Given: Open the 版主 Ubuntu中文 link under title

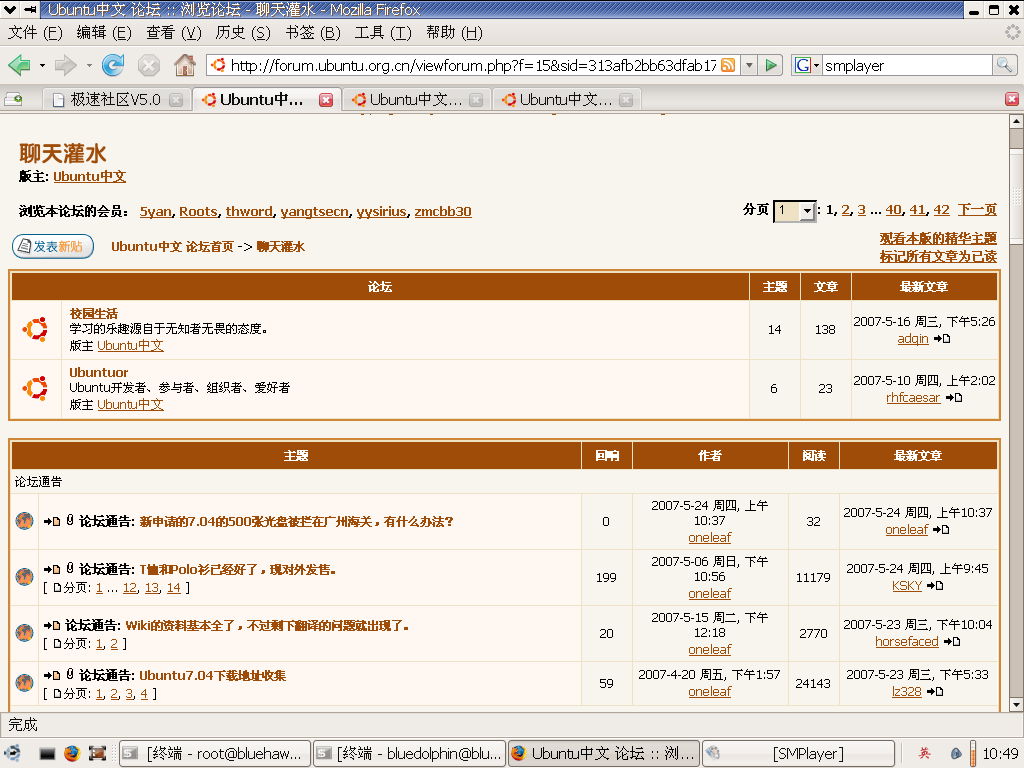Looking at the screenshot, I should (x=89, y=176).
